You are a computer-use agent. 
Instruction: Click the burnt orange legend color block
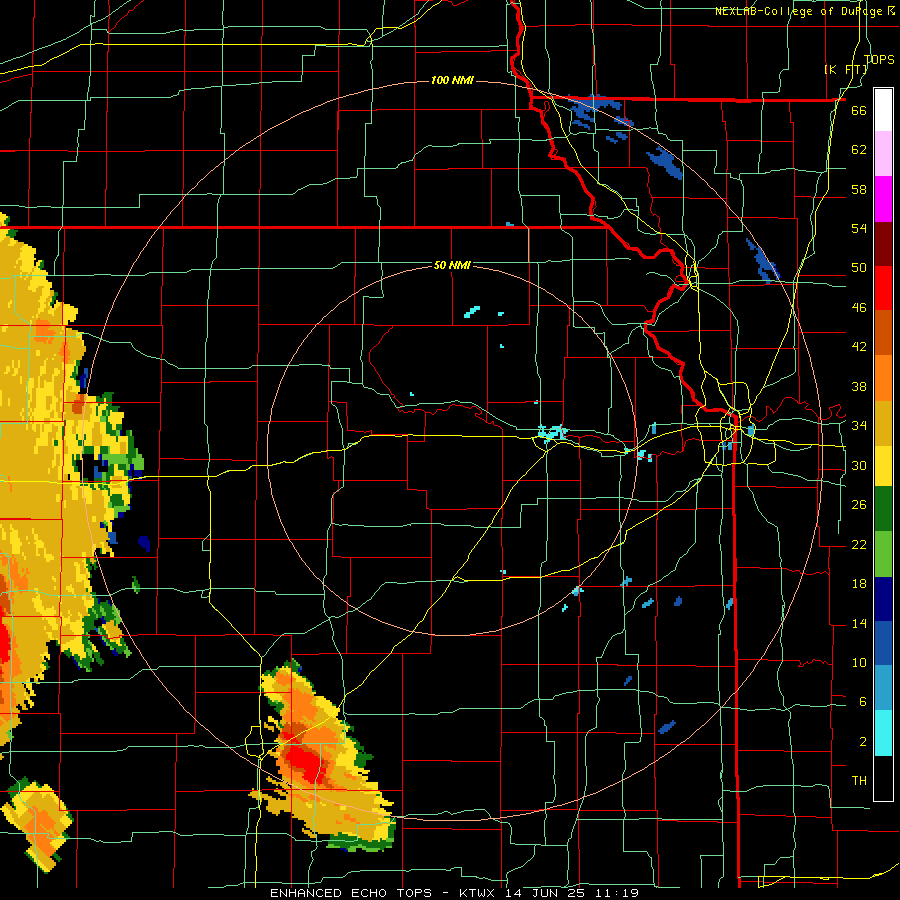(883, 332)
